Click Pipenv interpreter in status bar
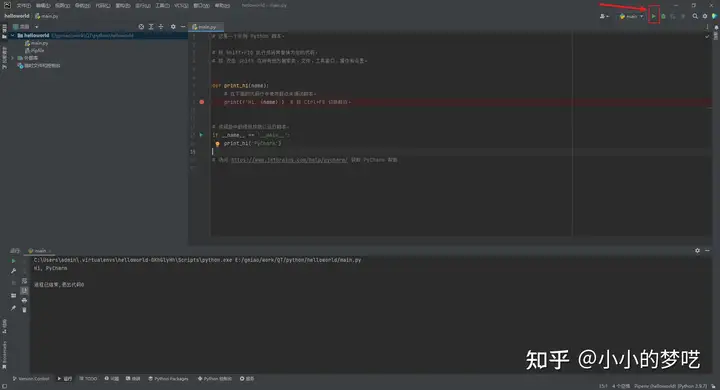 (671, 386)
